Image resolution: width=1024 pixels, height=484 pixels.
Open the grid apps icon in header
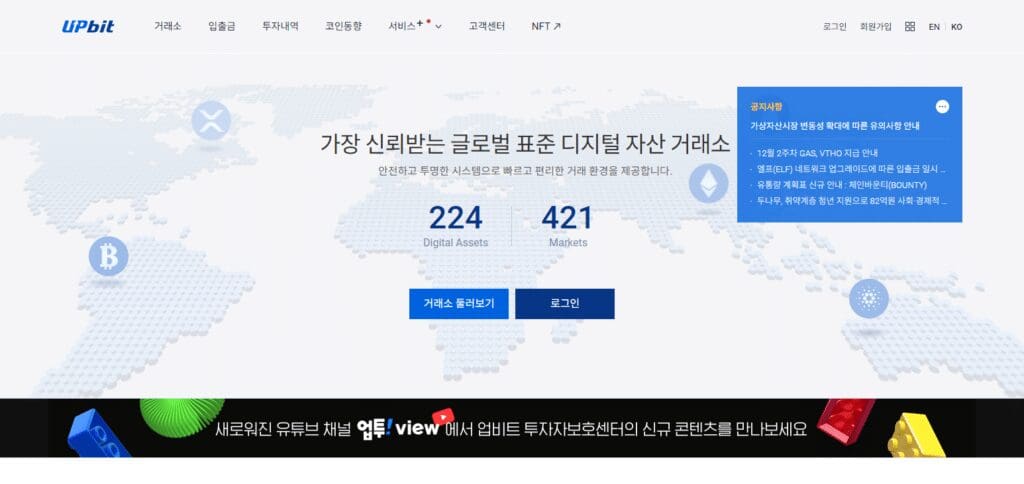910,27
